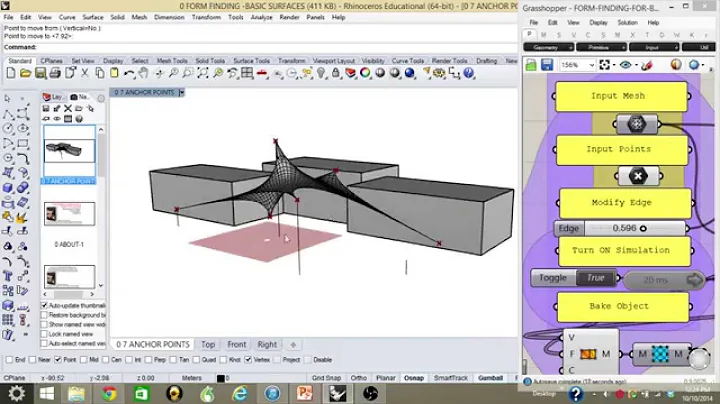720x404 pixels.
Task: Click the Save icon in Rhino toolbar
Action: [40, 73]
